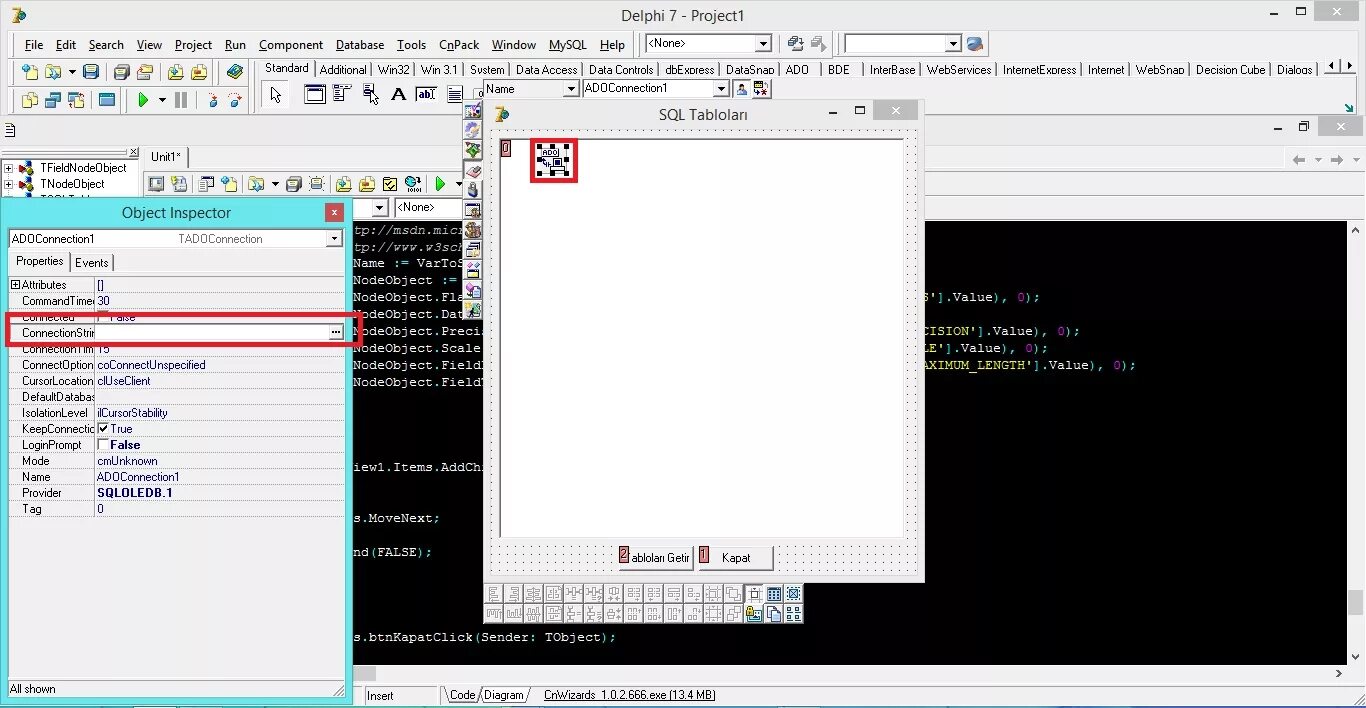
Task: Click the Help contents book icon
Action: click(x=235, y=72)
